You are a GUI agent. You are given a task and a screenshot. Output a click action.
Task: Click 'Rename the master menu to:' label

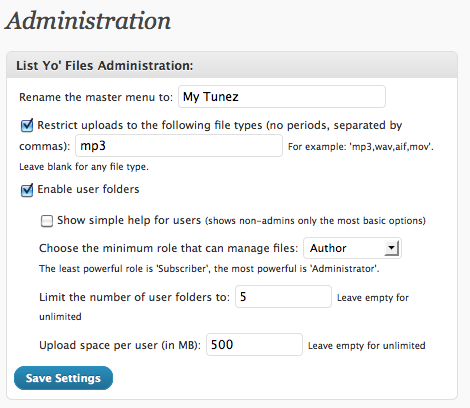point(96,97)
